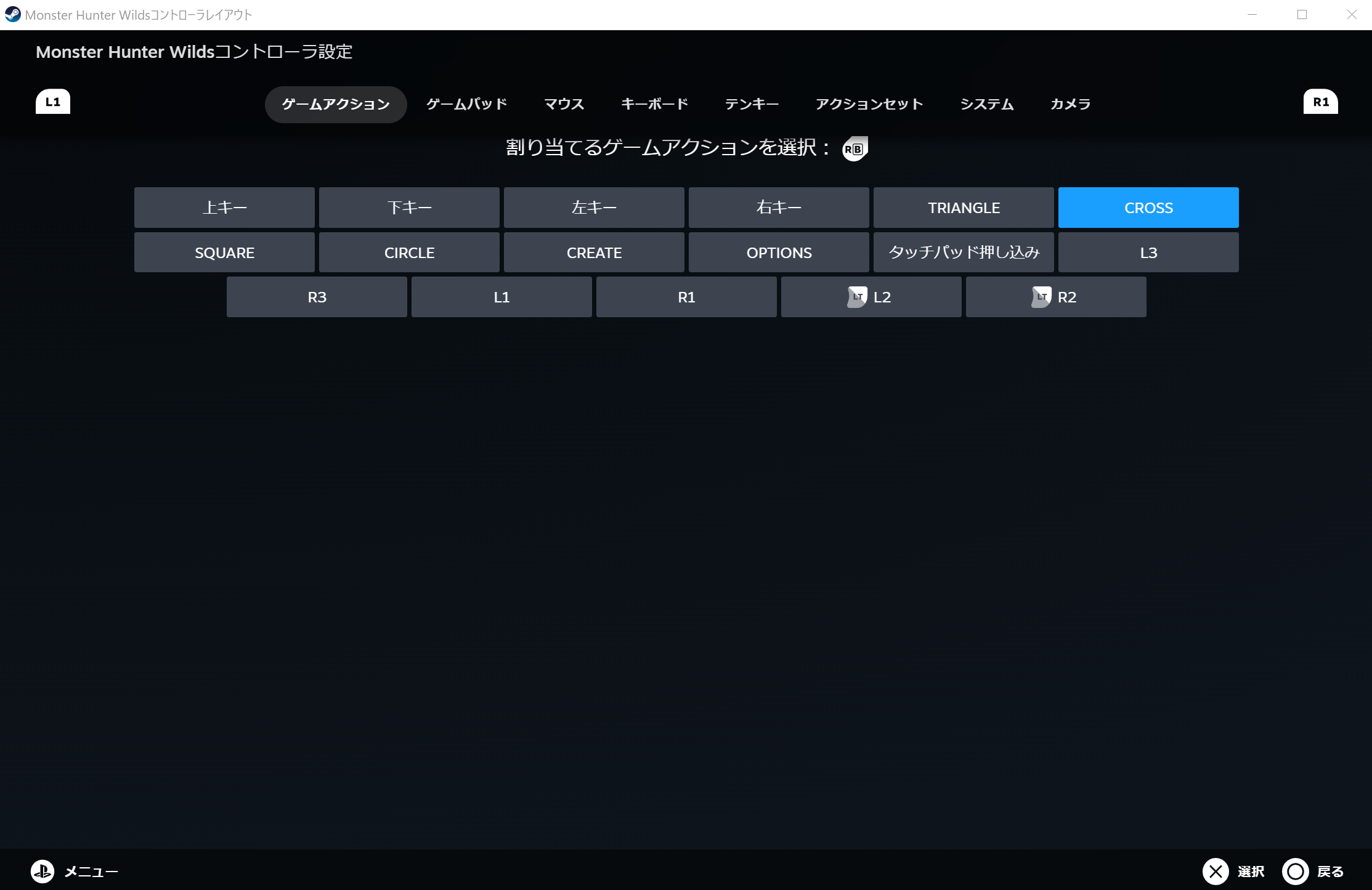Pick the CIRCLE action
Screen dimensions: 1372x890
pyautogui.click(x=409, y=253)
